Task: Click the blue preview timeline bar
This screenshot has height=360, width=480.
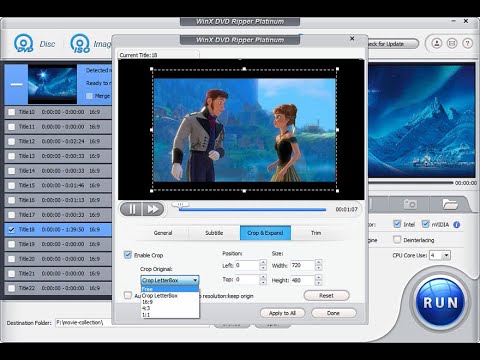Action: click(252, 210)
